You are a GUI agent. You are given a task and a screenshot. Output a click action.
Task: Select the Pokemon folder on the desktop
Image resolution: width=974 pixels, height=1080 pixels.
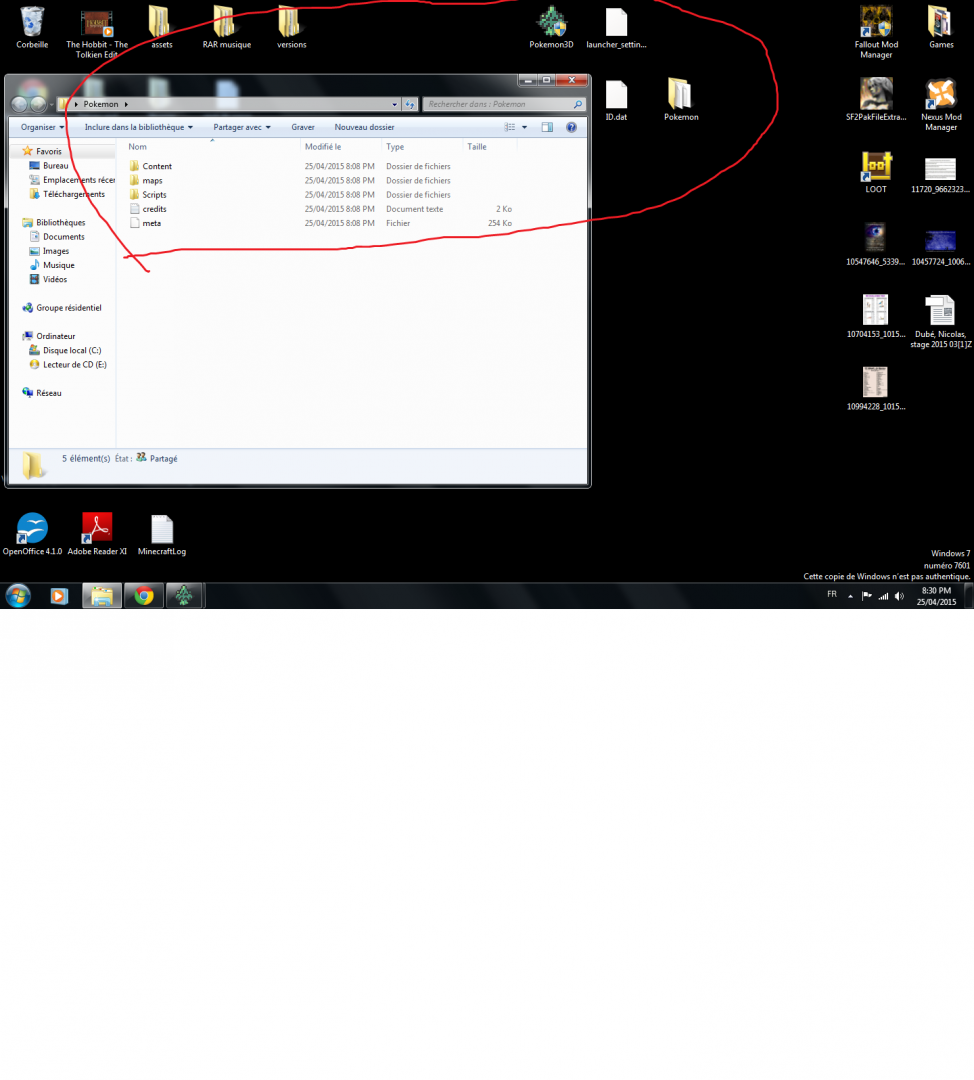[x=681, y=101]
